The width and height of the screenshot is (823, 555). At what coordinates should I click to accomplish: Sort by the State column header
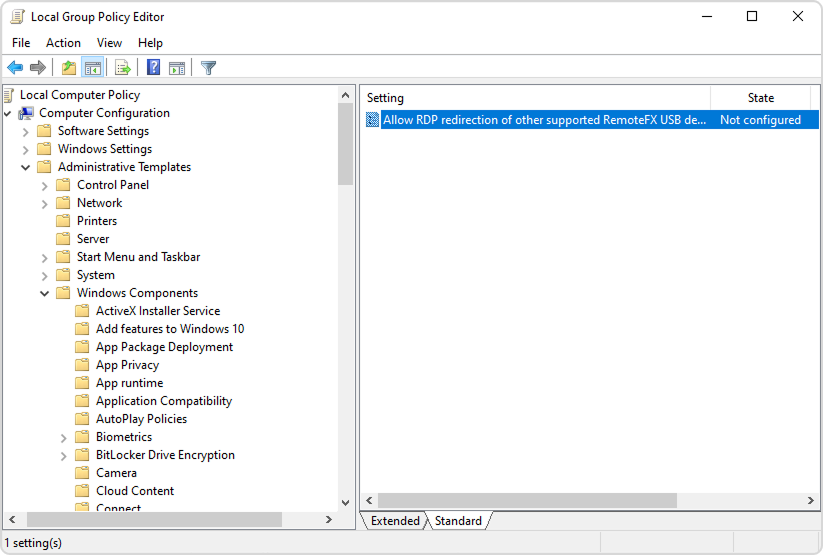click(x=761, y=98)
